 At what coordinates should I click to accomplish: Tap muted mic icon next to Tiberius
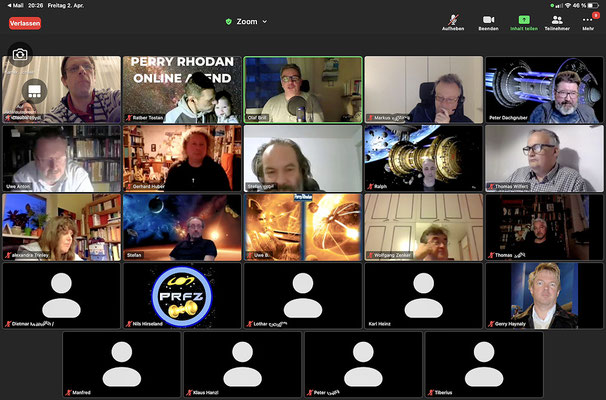tap(431, 393)
